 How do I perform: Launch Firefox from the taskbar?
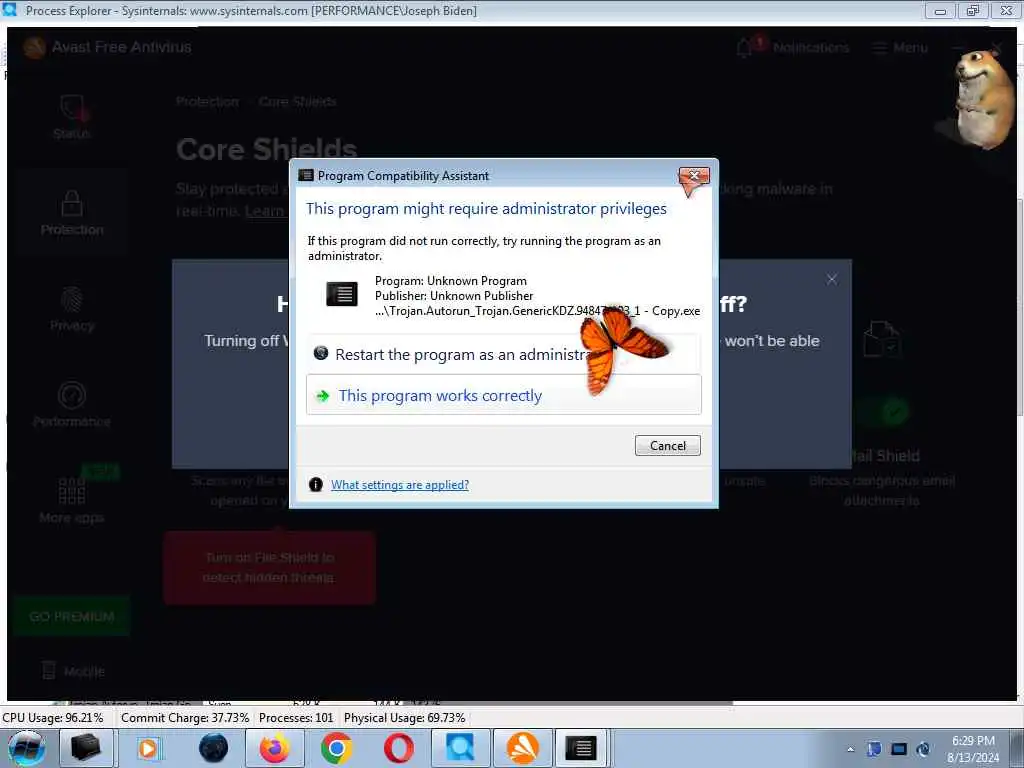tap(274, 748)
